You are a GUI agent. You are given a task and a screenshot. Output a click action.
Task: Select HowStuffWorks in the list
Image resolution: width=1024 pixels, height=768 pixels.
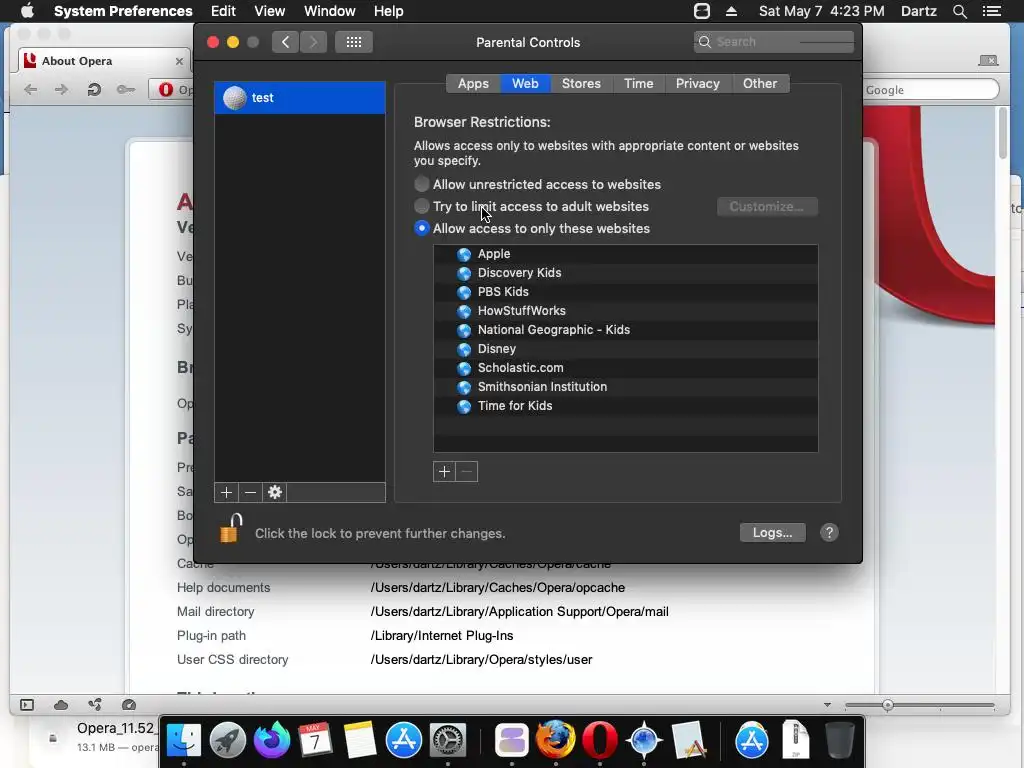click(626, 311)
